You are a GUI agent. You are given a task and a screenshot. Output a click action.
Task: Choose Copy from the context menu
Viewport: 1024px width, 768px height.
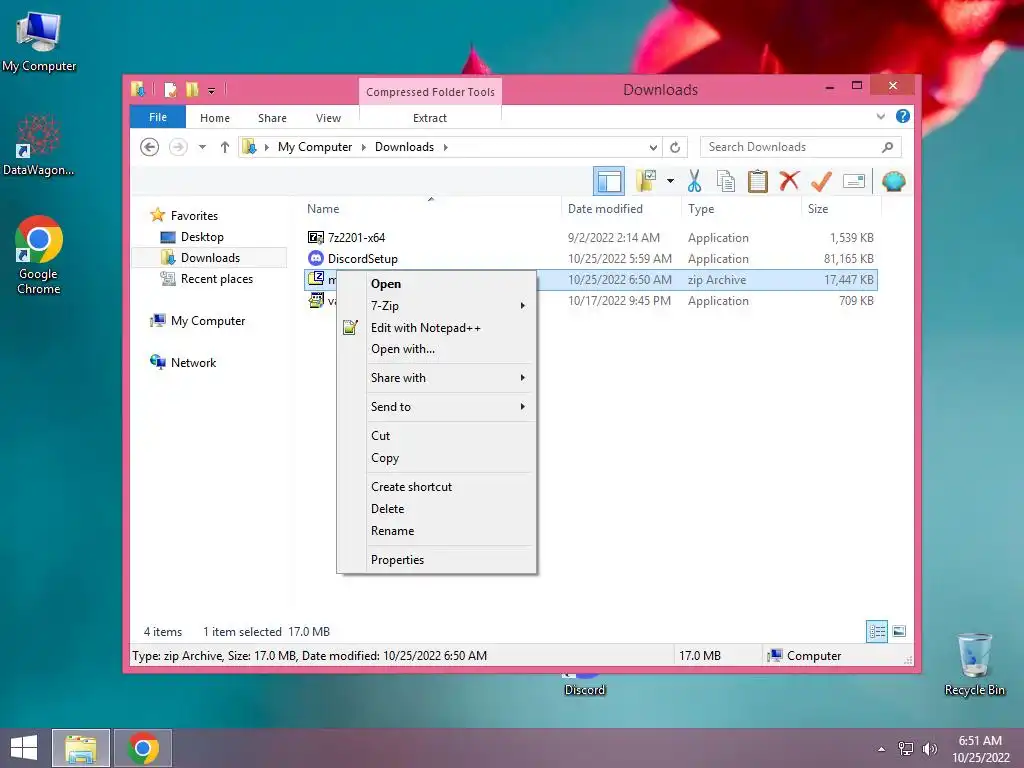436,458
